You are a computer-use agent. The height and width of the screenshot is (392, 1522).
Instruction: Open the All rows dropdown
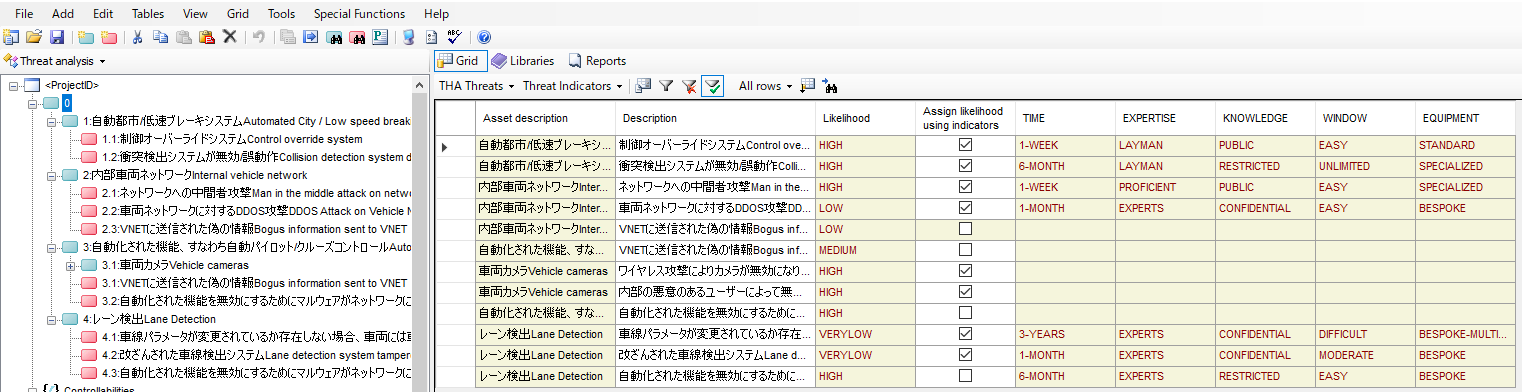(765, 86)
